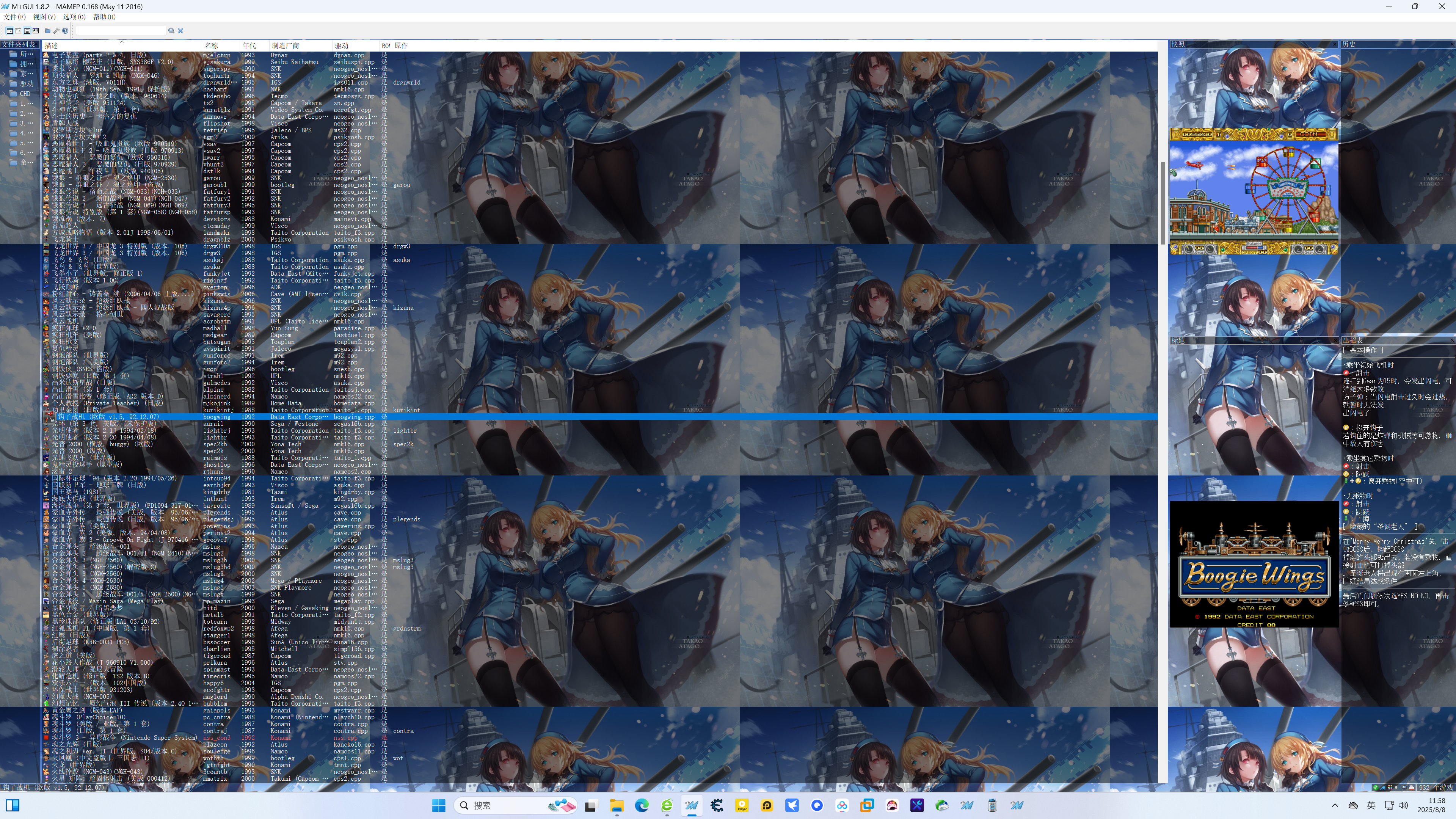Sort by the 制造厂商 column header
Image resolution: width=1456 pixels, height=819 pixels.
pyautogui.click(x=301, y=46)
